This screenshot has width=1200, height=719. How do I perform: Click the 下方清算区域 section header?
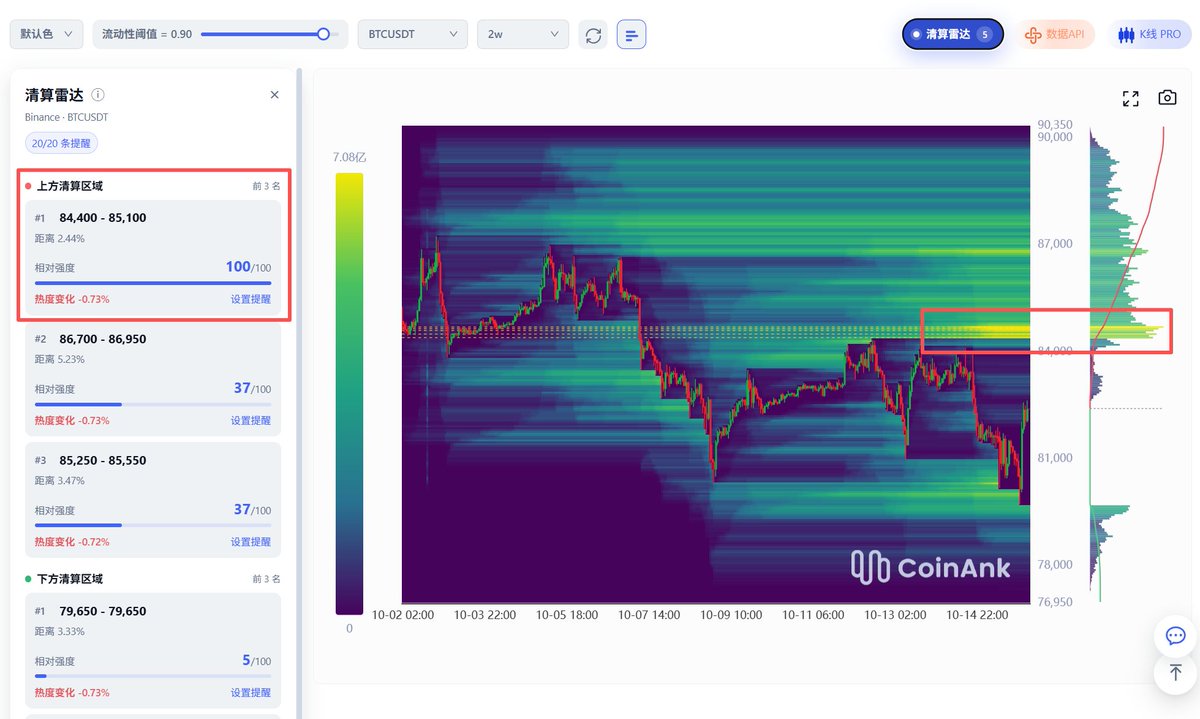pos(69,579)
